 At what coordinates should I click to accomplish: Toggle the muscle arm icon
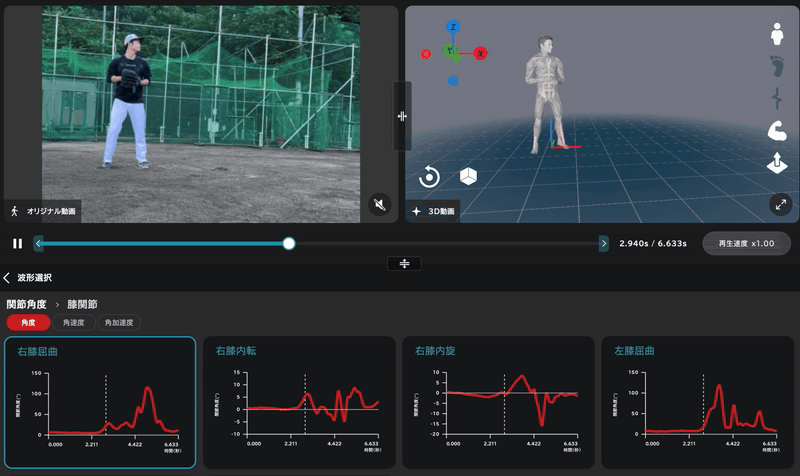777,130
